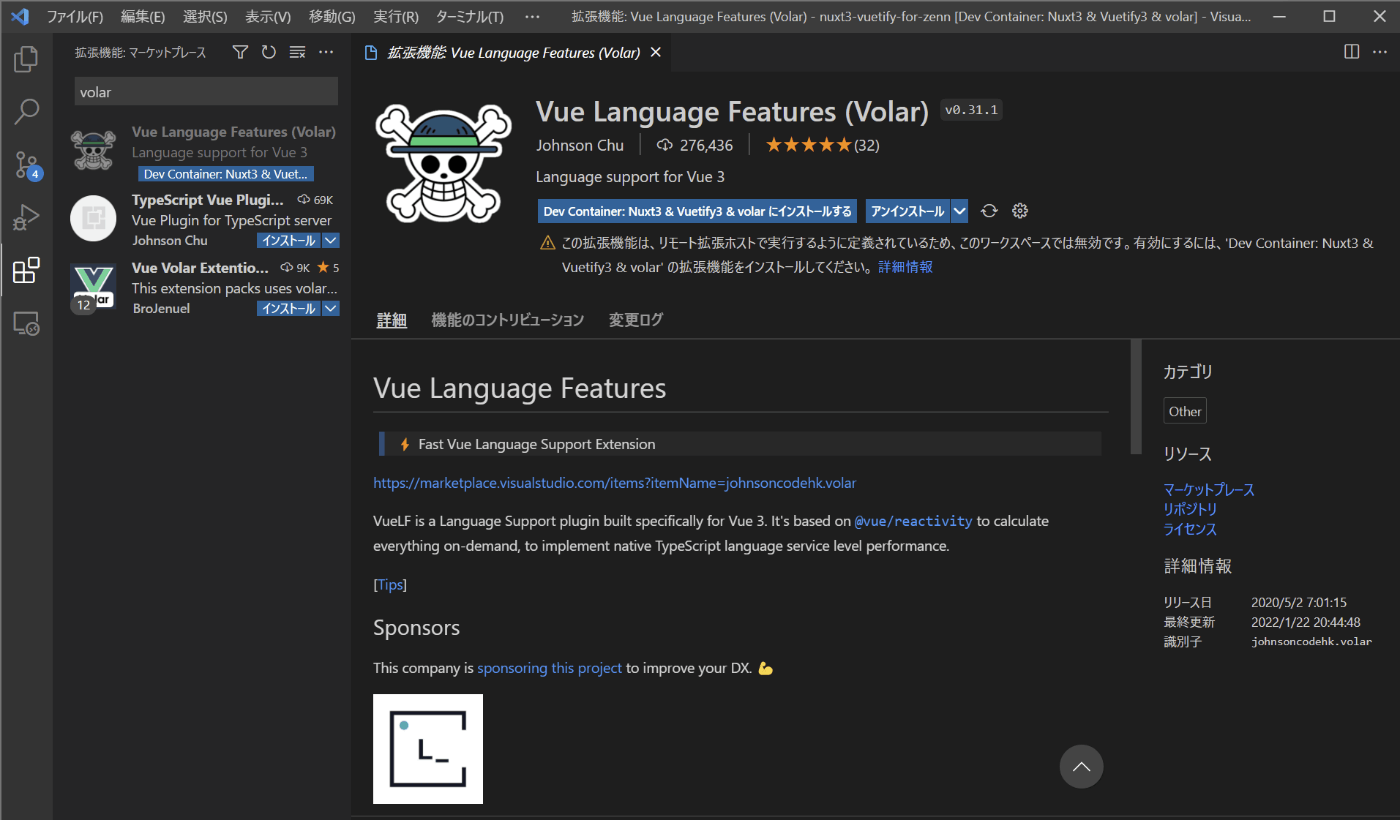Switch to 機能のコントリビューション tab

(x=507, y=320)
